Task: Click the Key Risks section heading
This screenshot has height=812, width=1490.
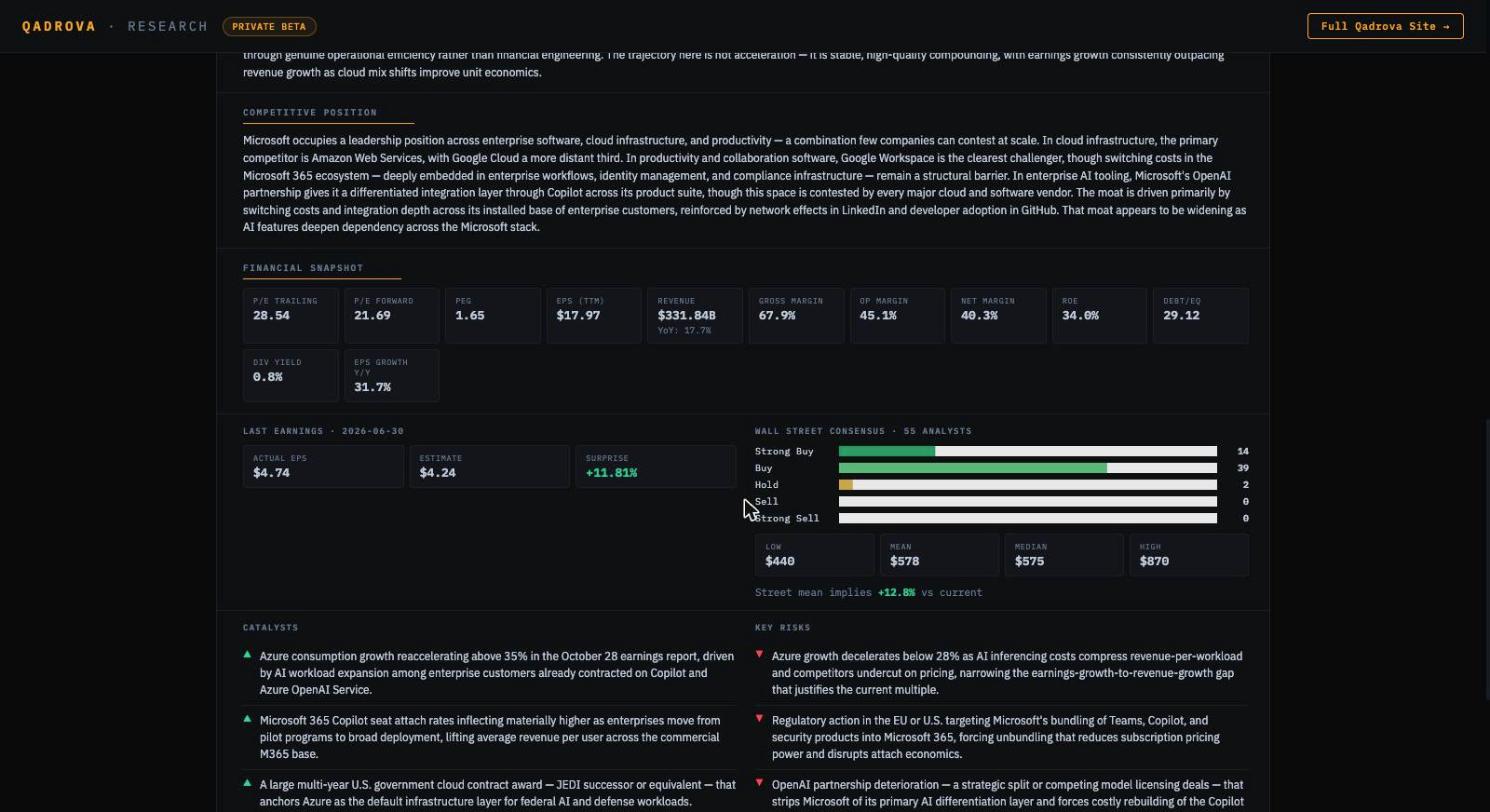Action: tap(783, 628)
